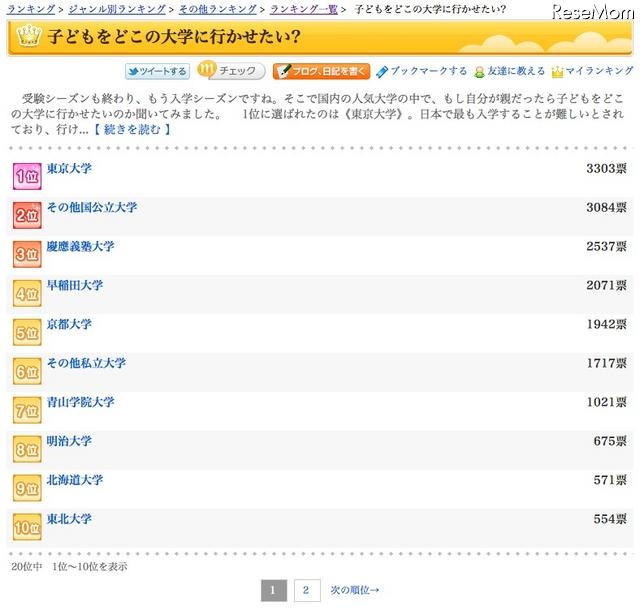Open 東京大学 ranking entry

click(69, 168)
